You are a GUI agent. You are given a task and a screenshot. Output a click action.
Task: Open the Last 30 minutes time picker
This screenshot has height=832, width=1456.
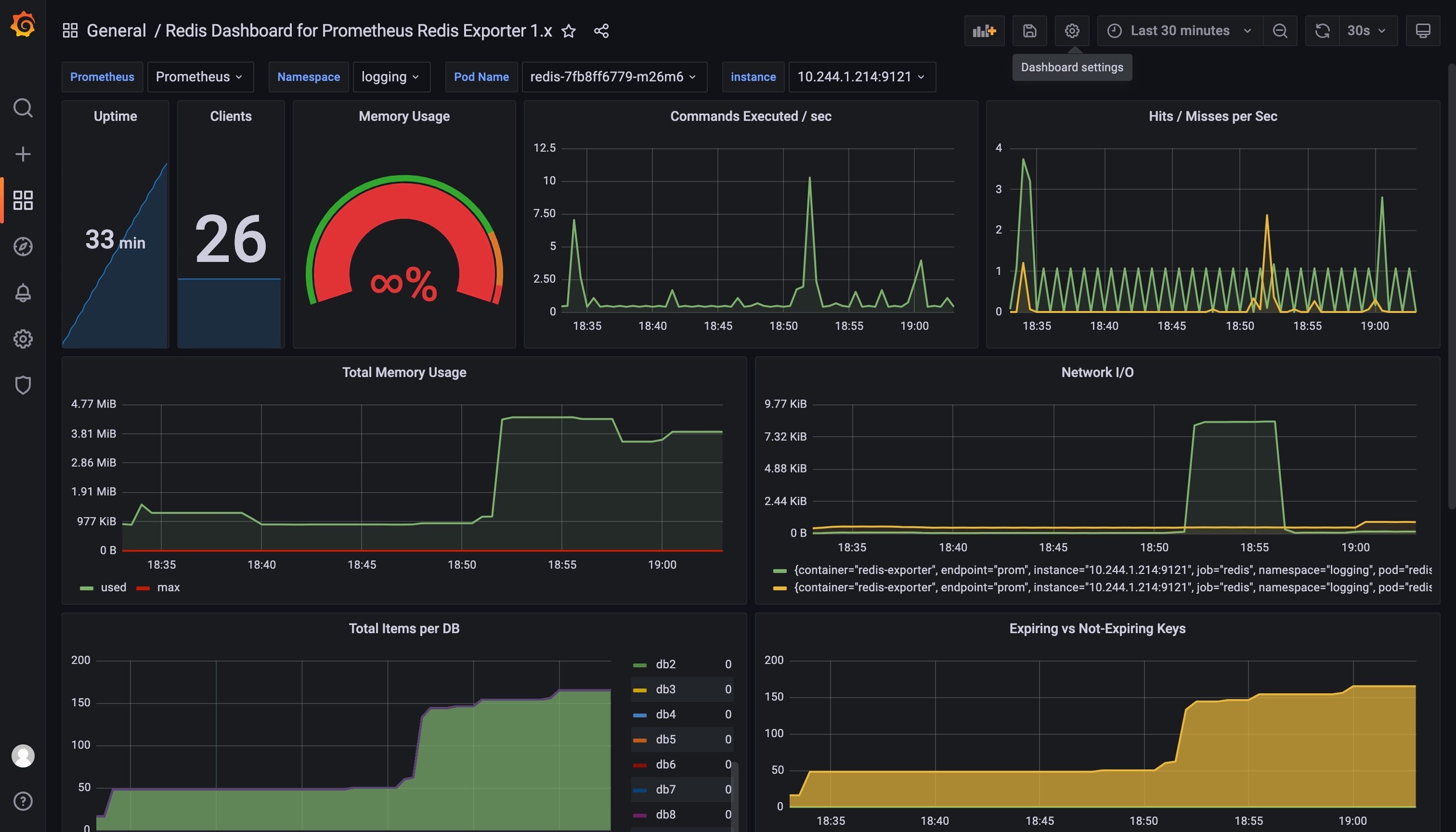(x=1180, y=31)
